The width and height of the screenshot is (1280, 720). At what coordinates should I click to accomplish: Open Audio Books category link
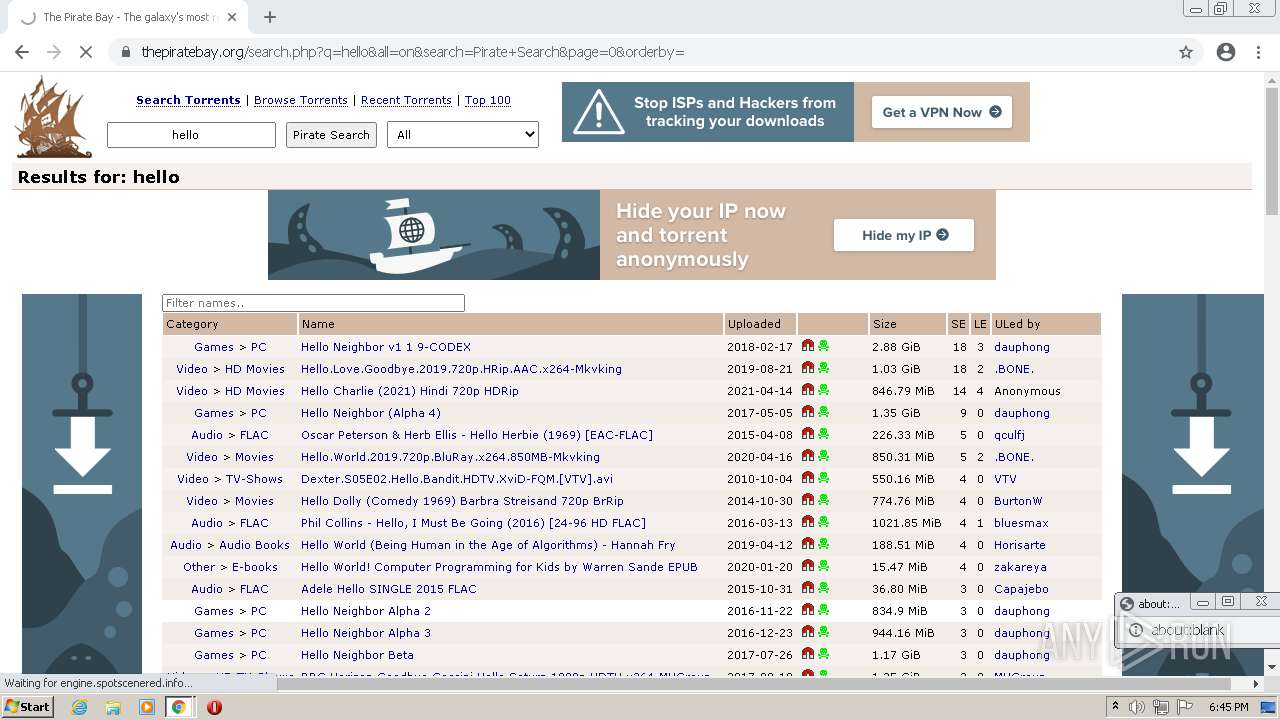(254, 545)
